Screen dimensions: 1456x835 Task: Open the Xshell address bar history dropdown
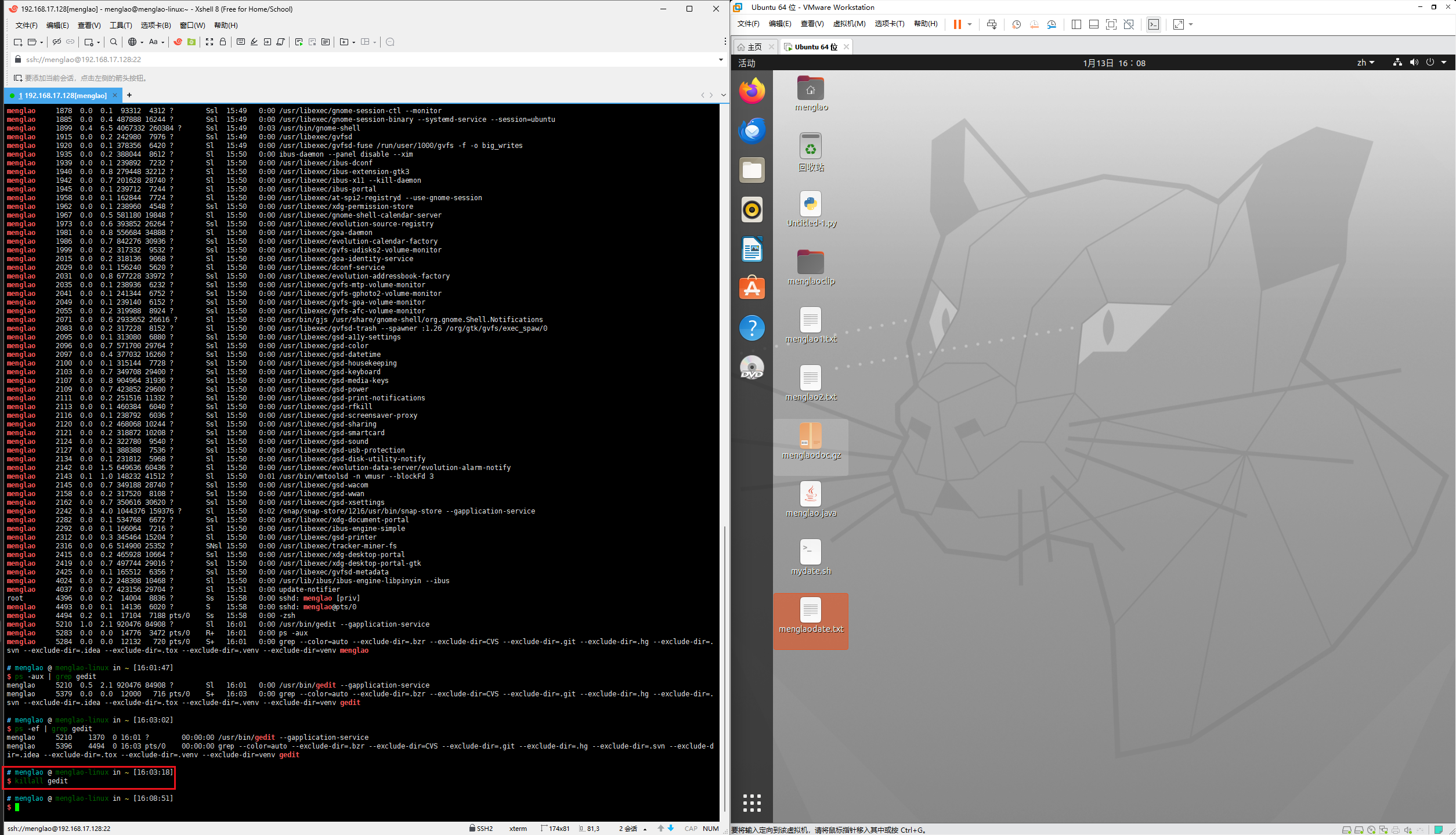721,59
